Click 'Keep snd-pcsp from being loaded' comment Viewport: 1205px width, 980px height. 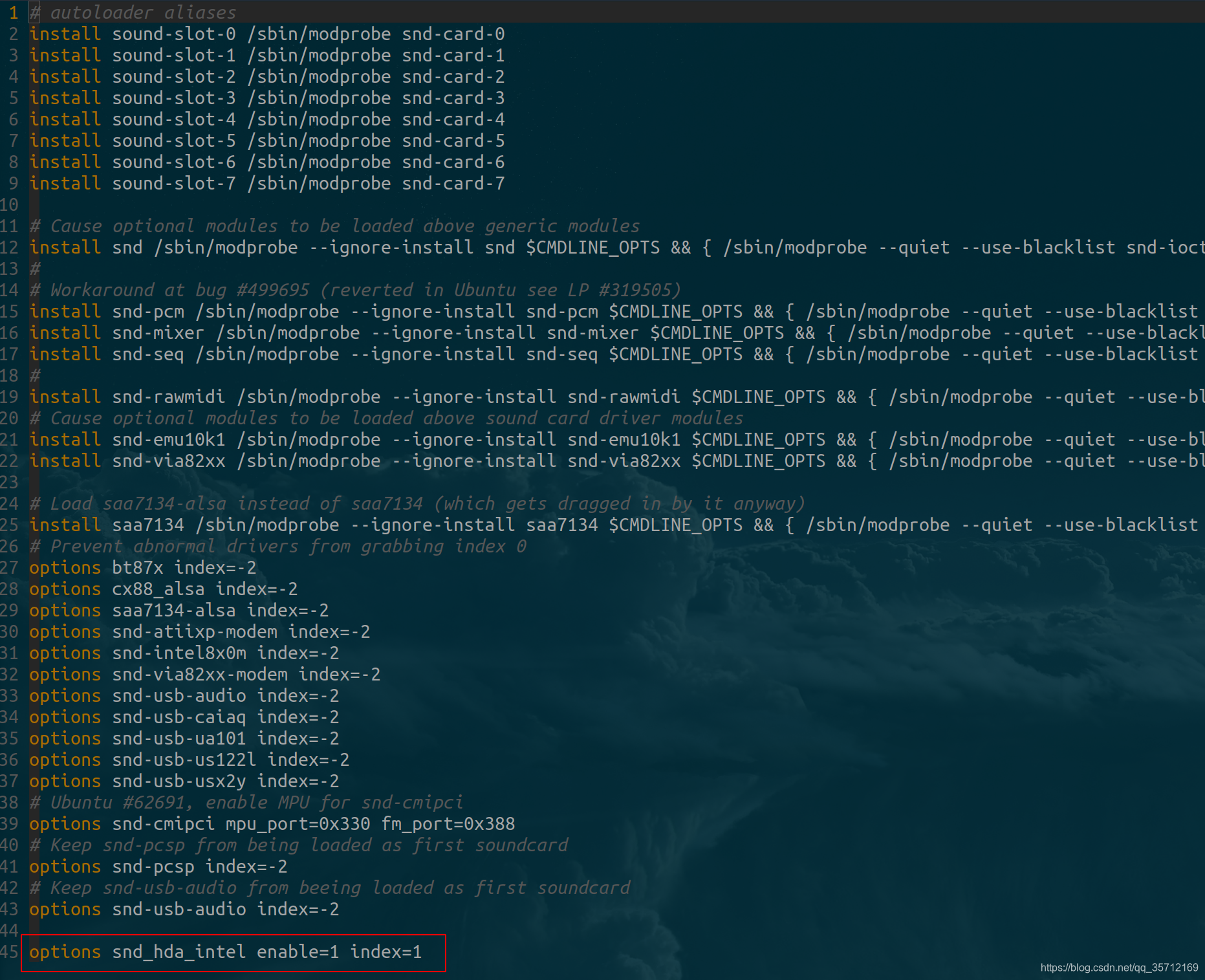click(x=206, y=845)
